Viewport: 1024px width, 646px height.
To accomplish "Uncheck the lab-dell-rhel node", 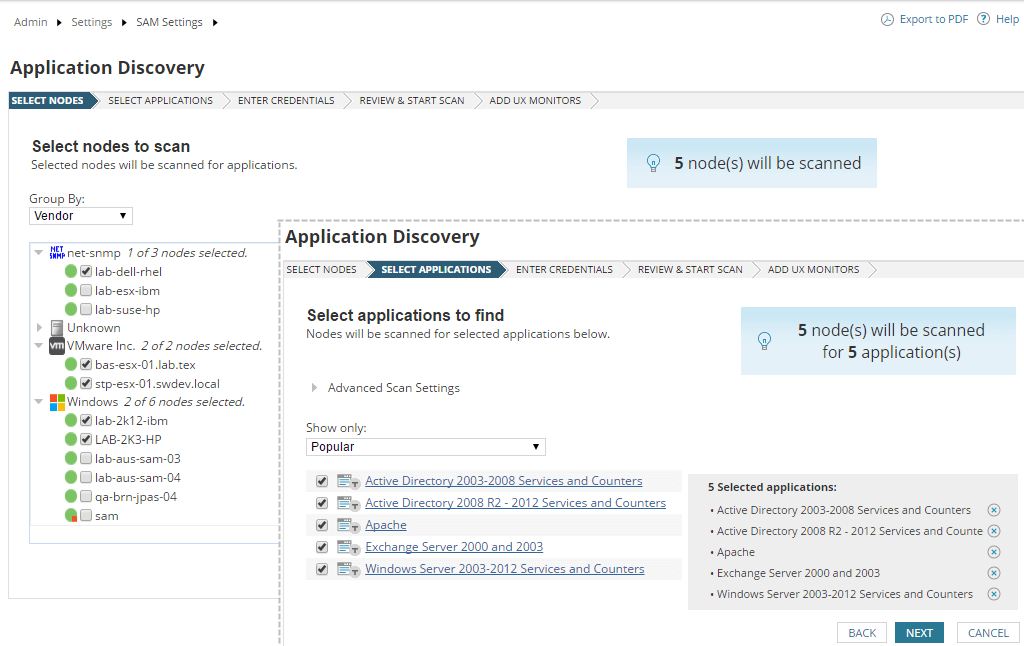I will 86,271.
